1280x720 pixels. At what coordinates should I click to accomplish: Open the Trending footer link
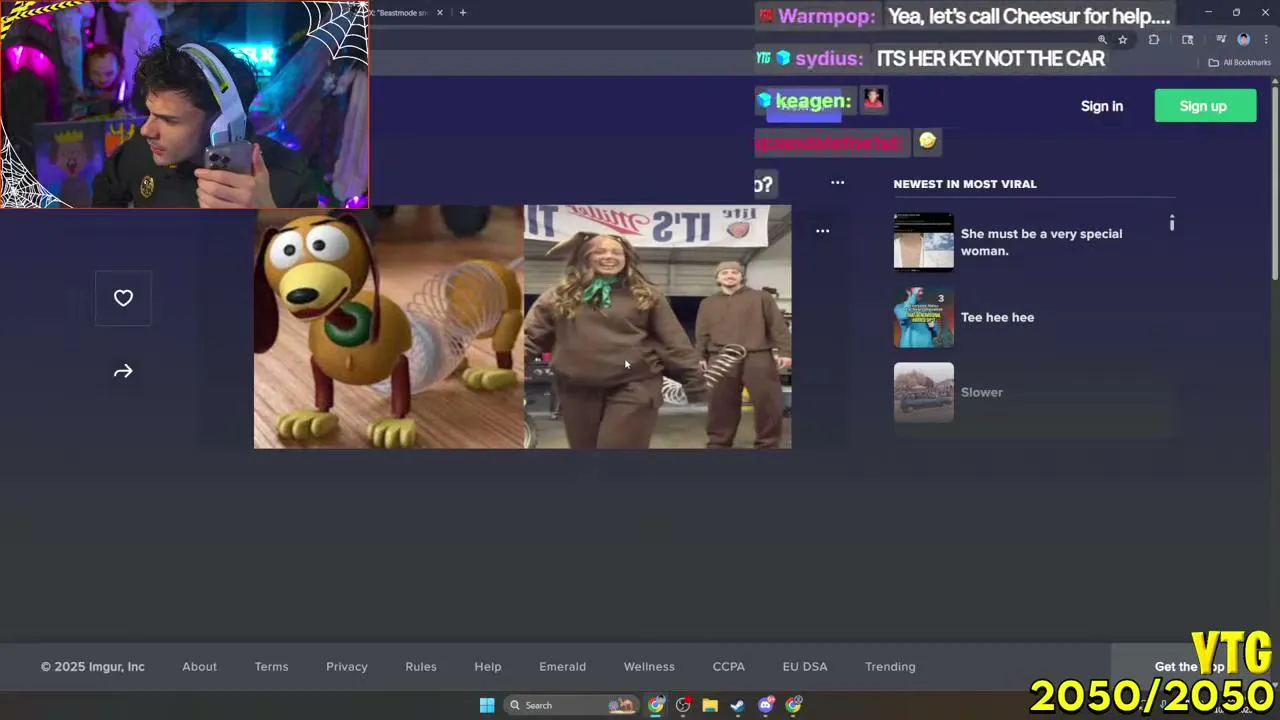[x=890, y=667]
